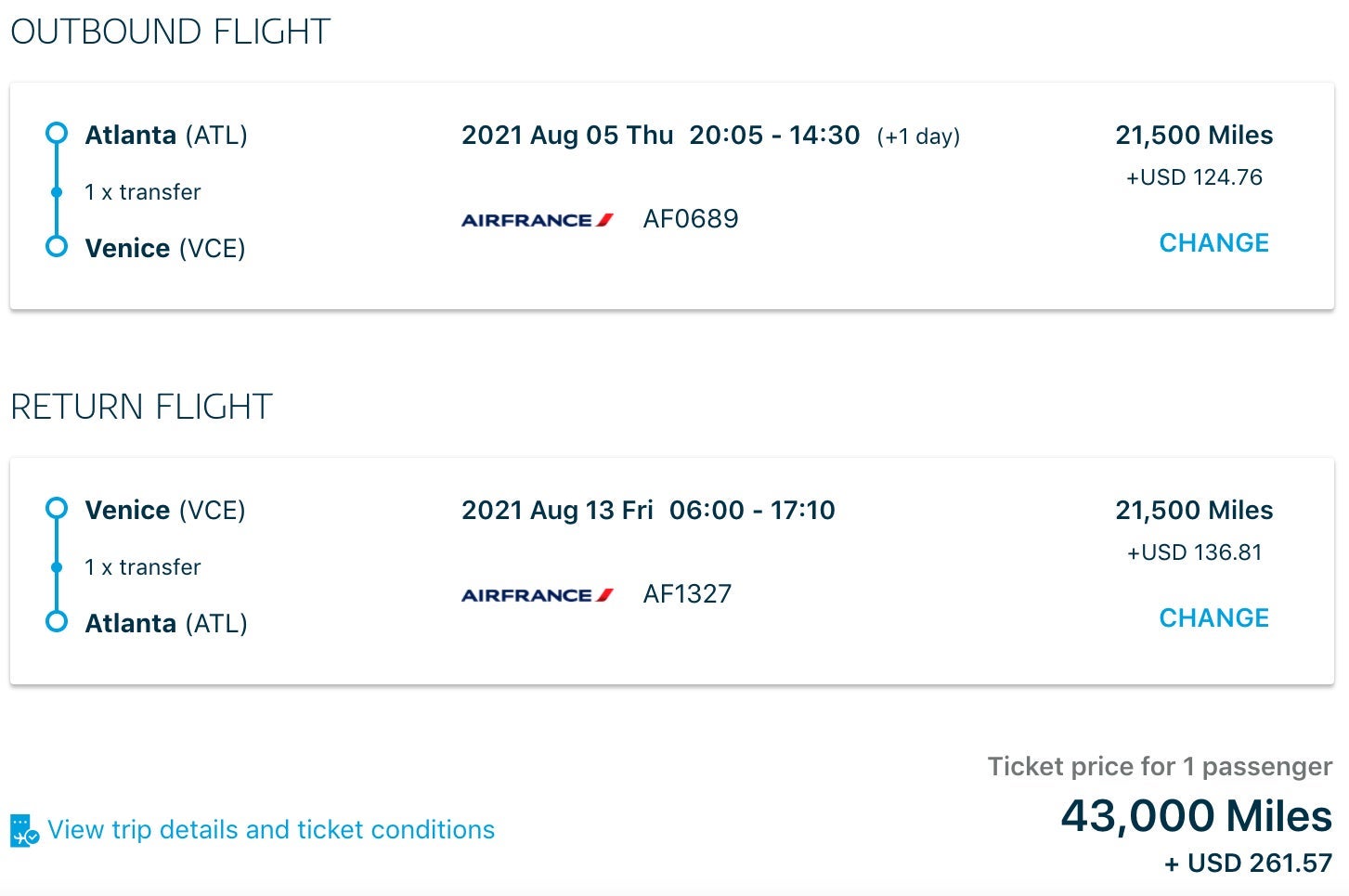Image resolution: width=1349 pixels, height=896 pixels.
Task: Select the Atlanta origin stop marker
Action: pyautogui.click(x=58, y=134)
